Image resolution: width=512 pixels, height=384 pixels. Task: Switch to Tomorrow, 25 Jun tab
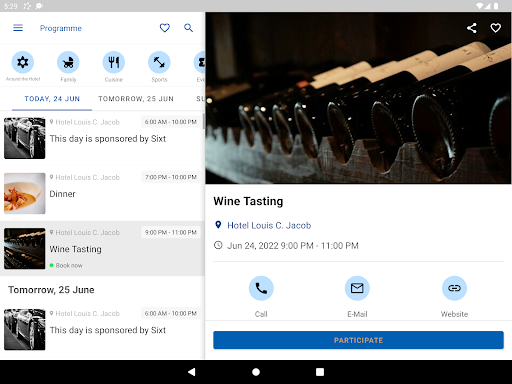(136, 99)
